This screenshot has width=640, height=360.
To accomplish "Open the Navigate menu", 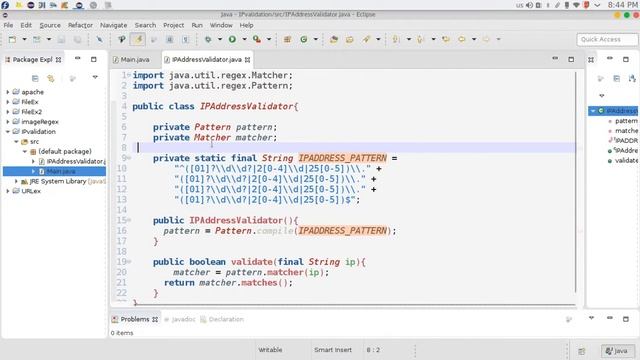I will click(113, 25).
